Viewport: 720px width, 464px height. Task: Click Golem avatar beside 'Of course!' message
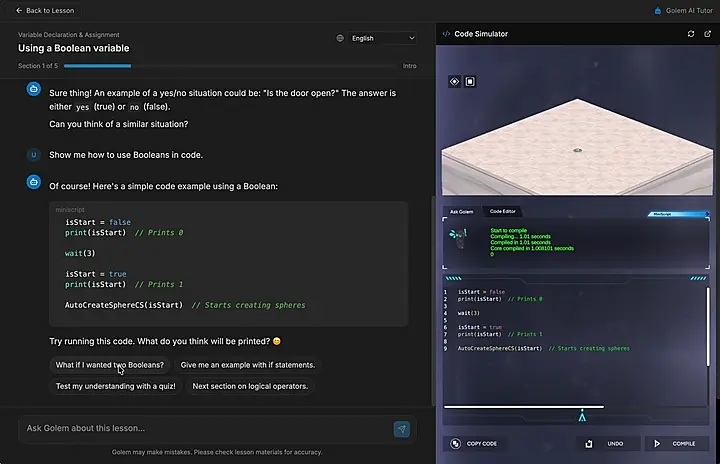34,182
